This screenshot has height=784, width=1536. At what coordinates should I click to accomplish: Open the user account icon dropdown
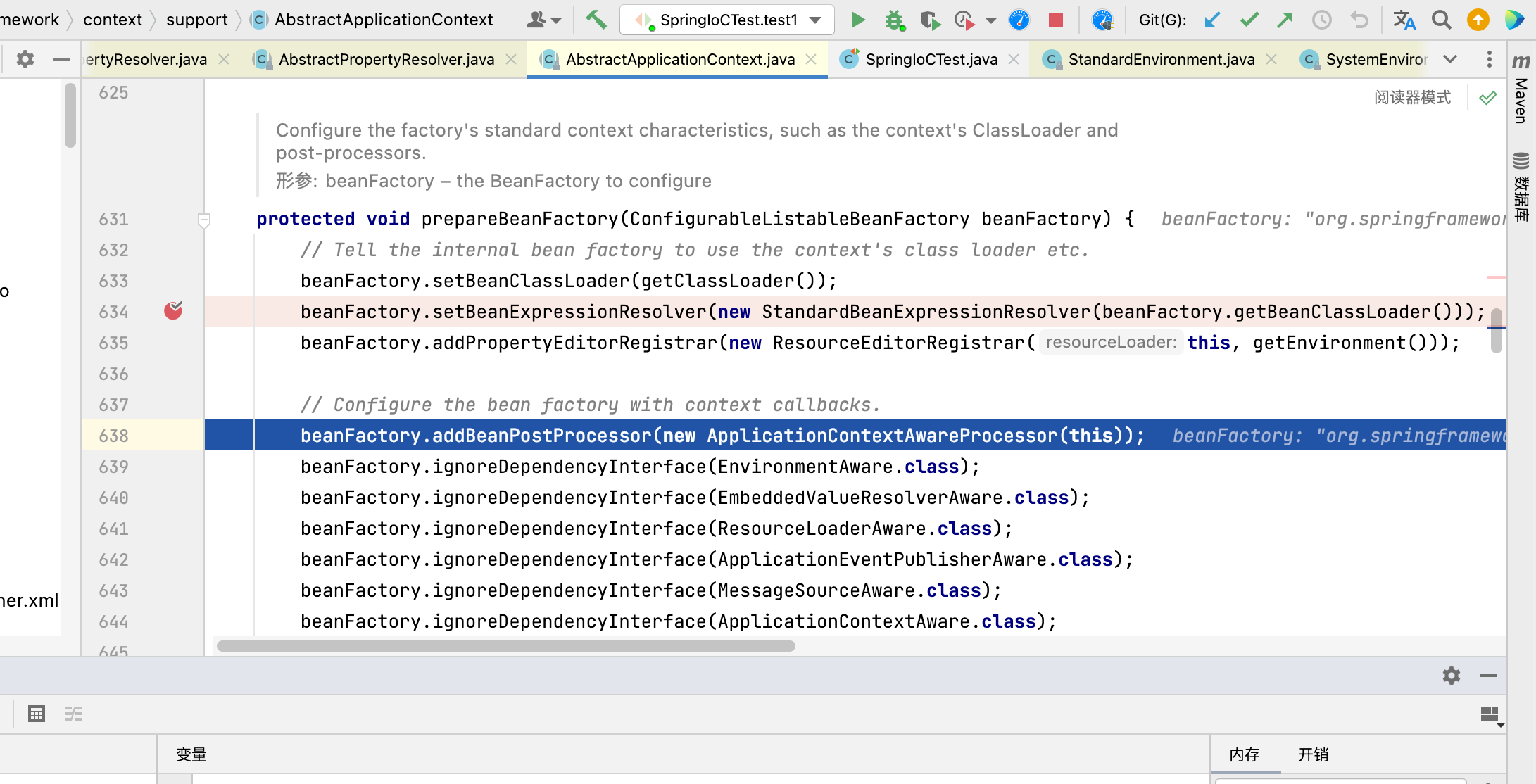543,20
